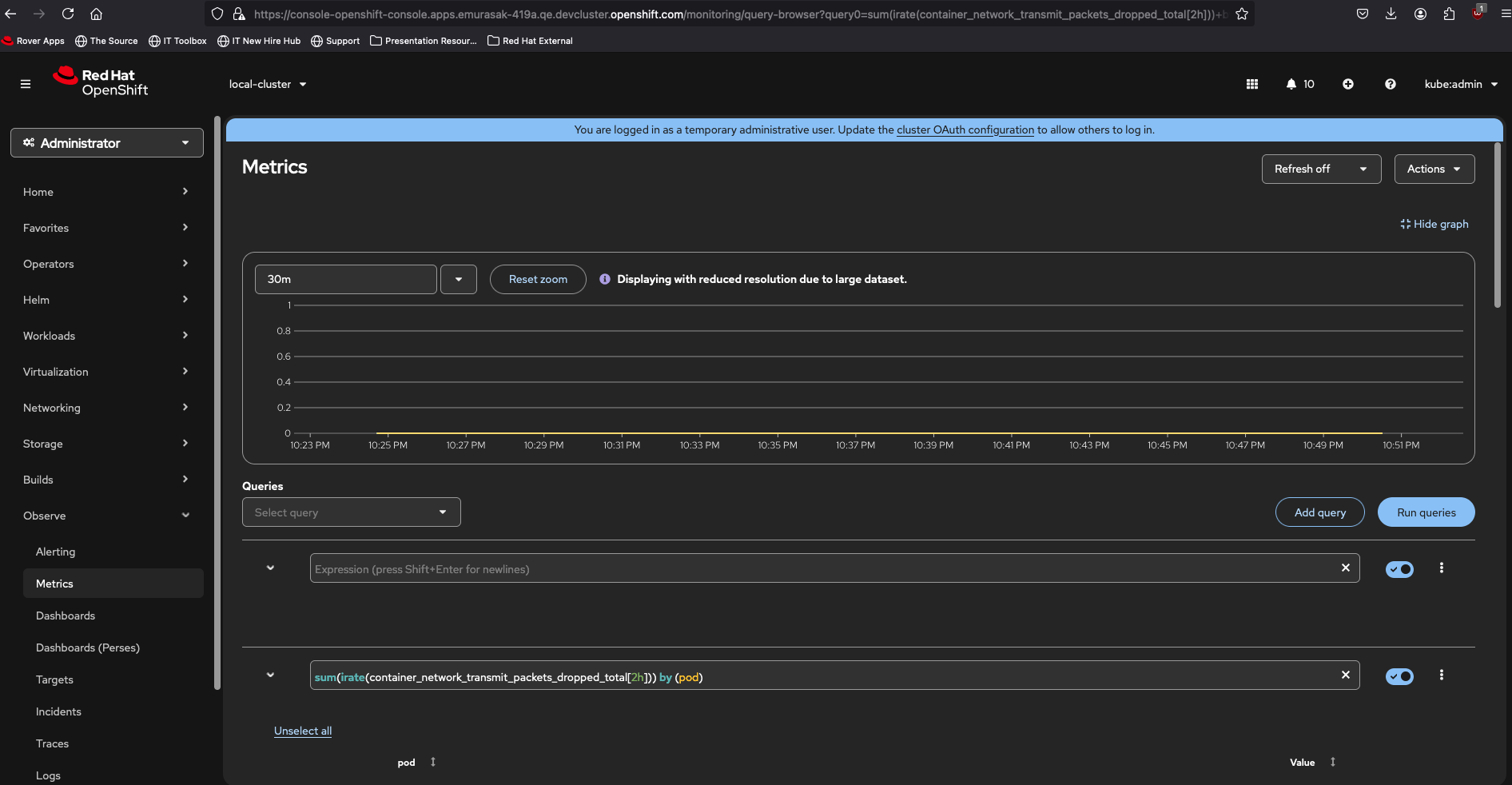The height and width of the screenshot is (785, 1512).
Task: Open the help question mark menu
Action: tap(1391, 84)
